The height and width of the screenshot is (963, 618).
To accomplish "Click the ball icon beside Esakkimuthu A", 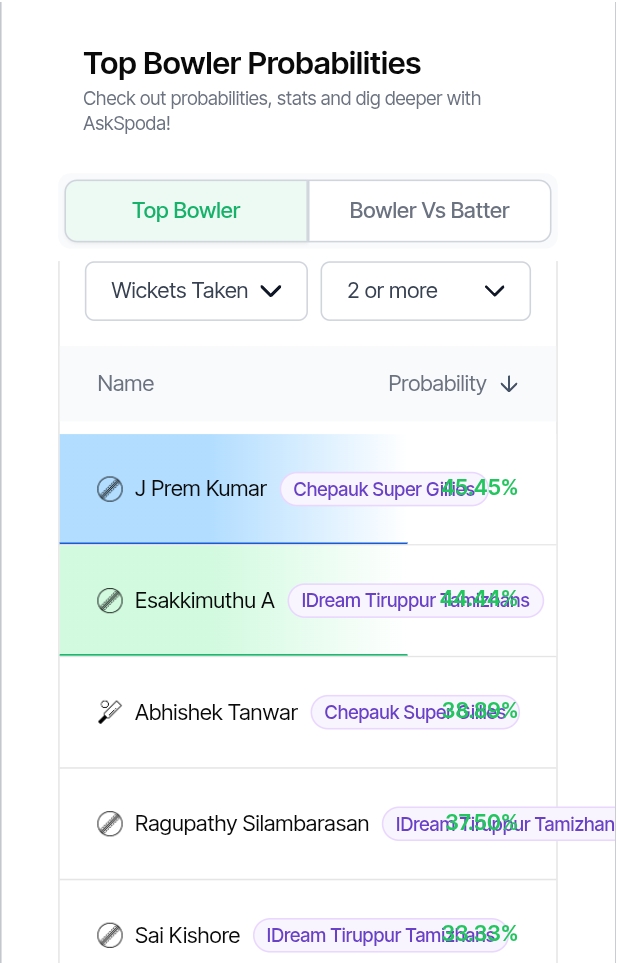I will pos(110,601).
